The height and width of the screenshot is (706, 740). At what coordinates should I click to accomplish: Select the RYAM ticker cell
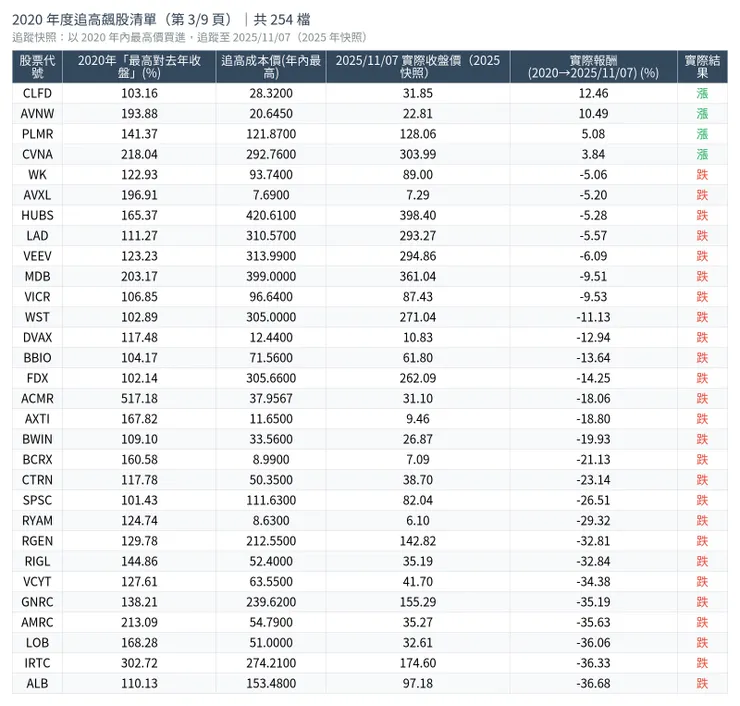(37, 521)
